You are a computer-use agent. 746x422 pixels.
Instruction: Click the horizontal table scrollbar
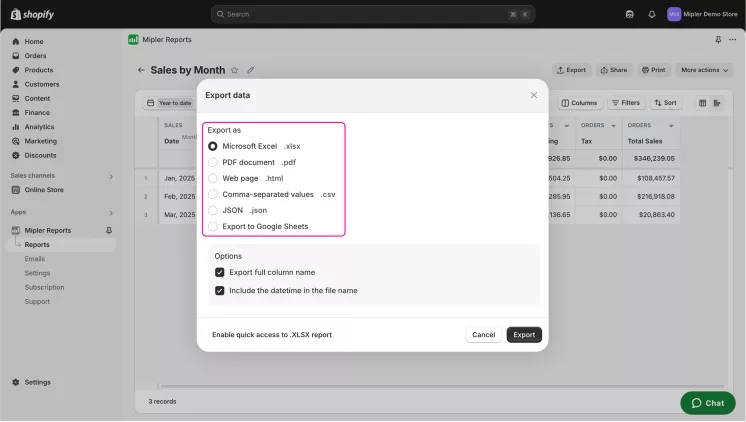pos(442,386)
